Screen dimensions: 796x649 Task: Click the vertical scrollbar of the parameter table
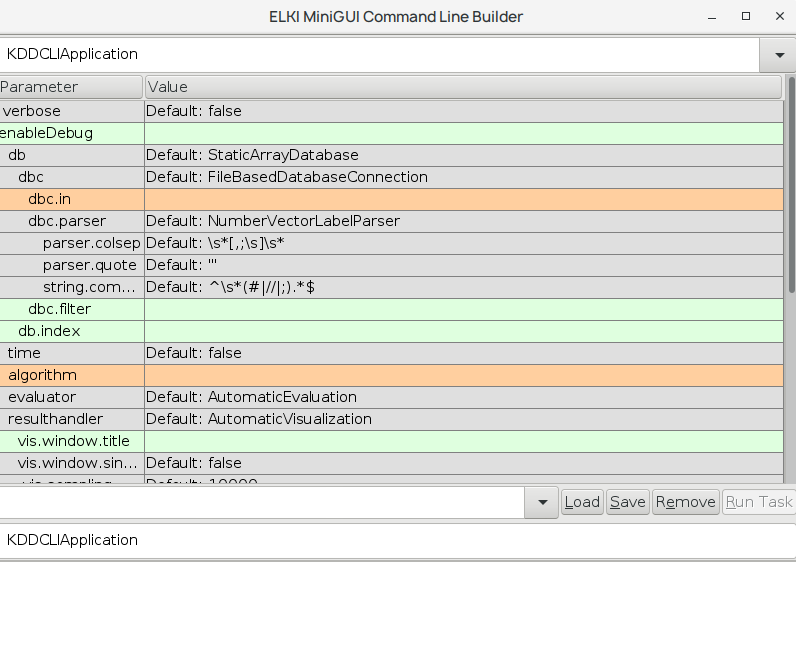[790, 300]
